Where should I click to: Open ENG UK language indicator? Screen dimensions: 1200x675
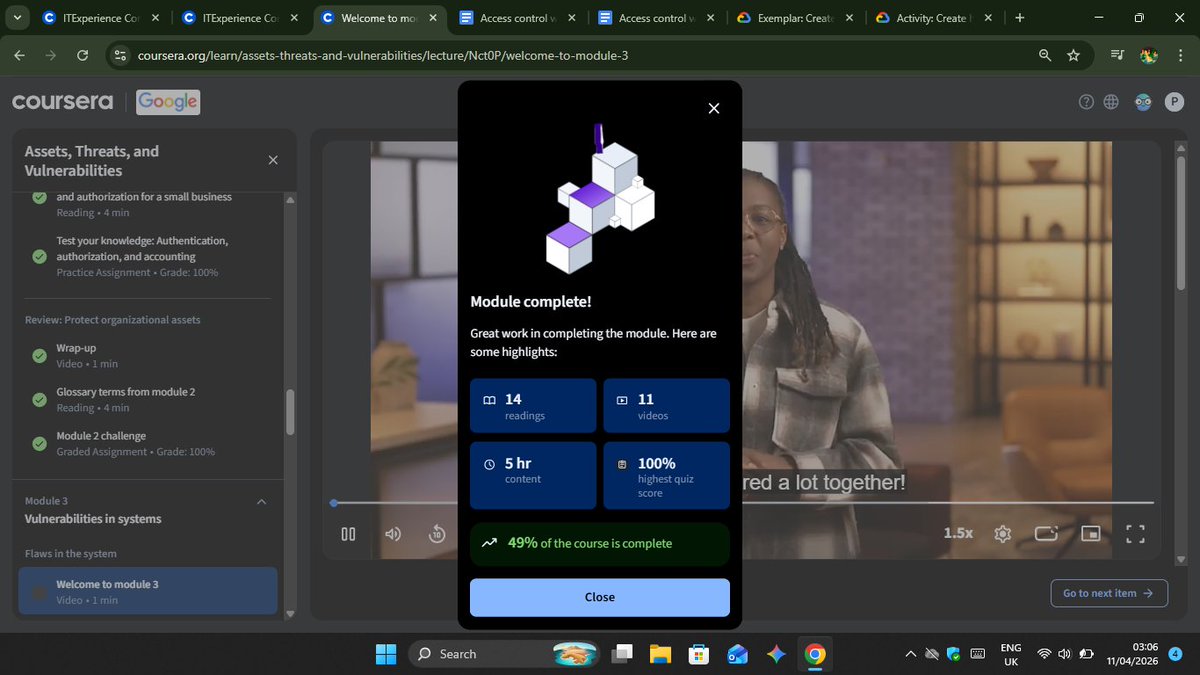tap(1011, 654)
